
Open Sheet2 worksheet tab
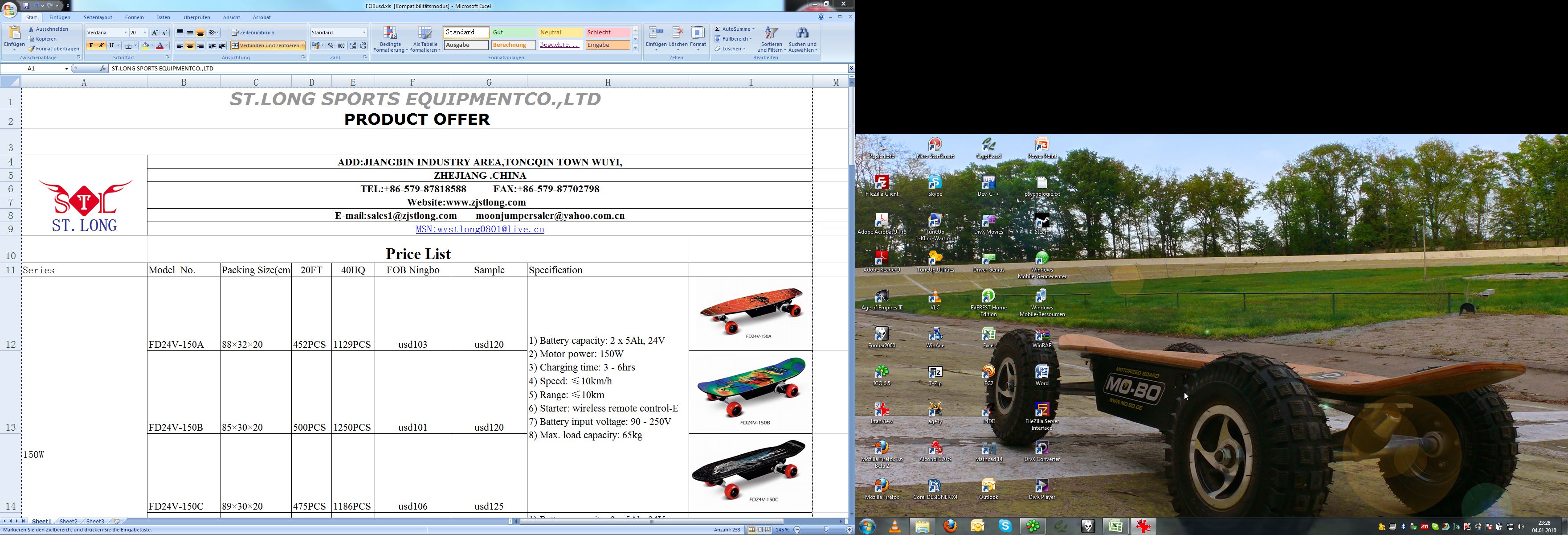coord(68,522)
